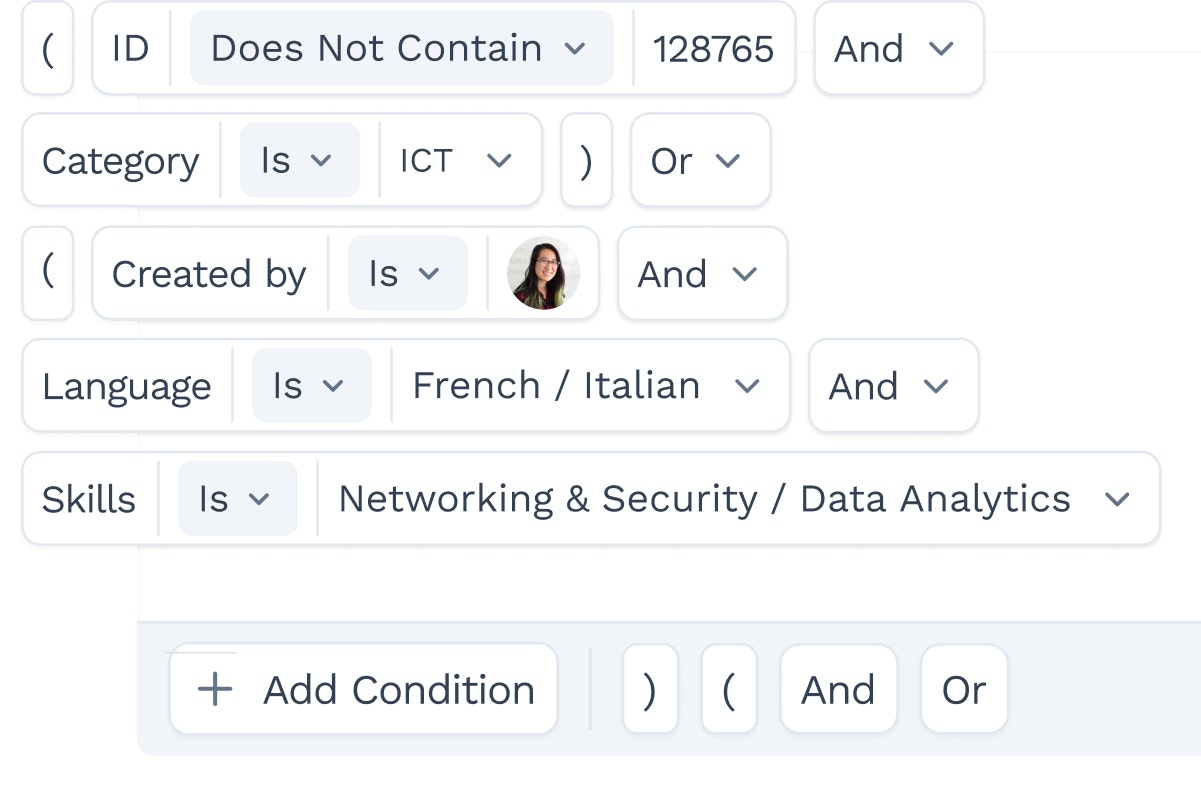Add an And operator from the bottom toolbar
Viewport: 1201px width, 800px height.
(x=838, y=689)
